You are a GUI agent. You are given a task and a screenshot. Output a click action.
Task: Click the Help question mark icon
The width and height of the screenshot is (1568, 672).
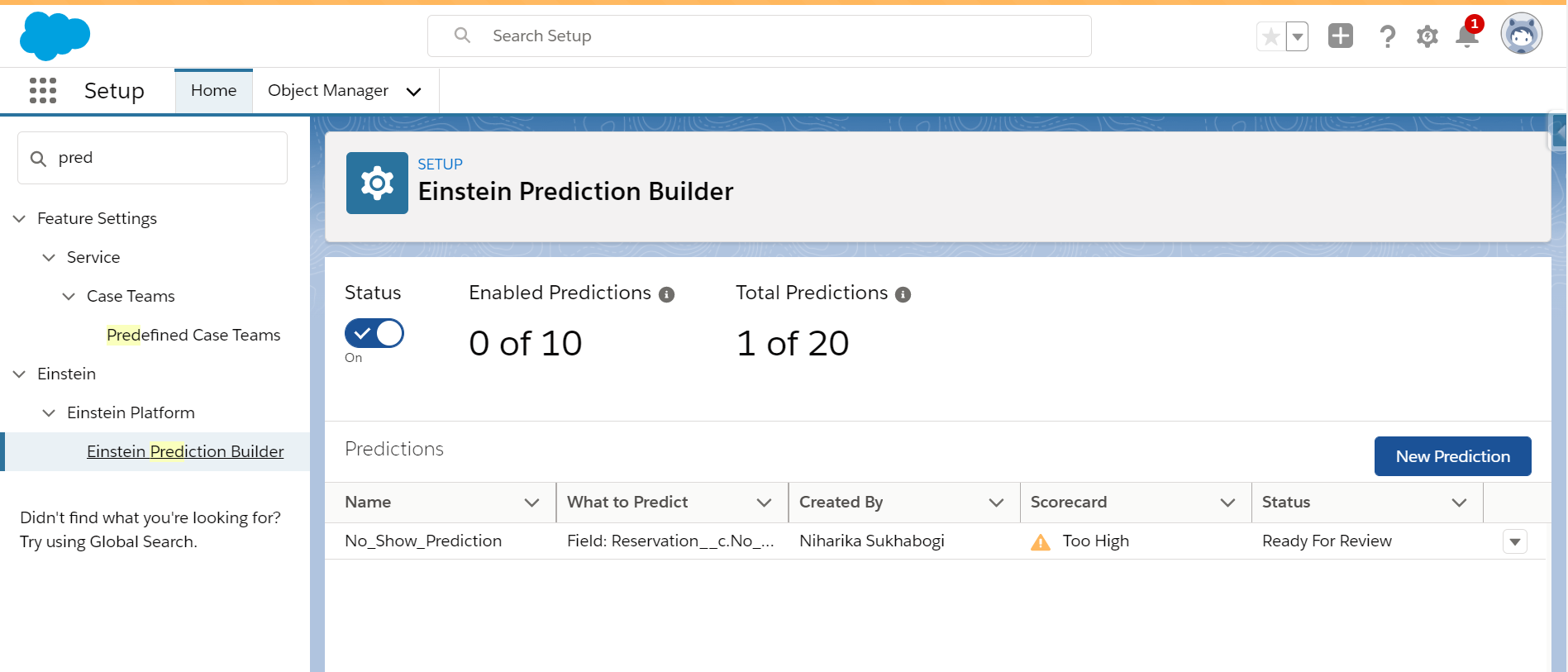1387,36
